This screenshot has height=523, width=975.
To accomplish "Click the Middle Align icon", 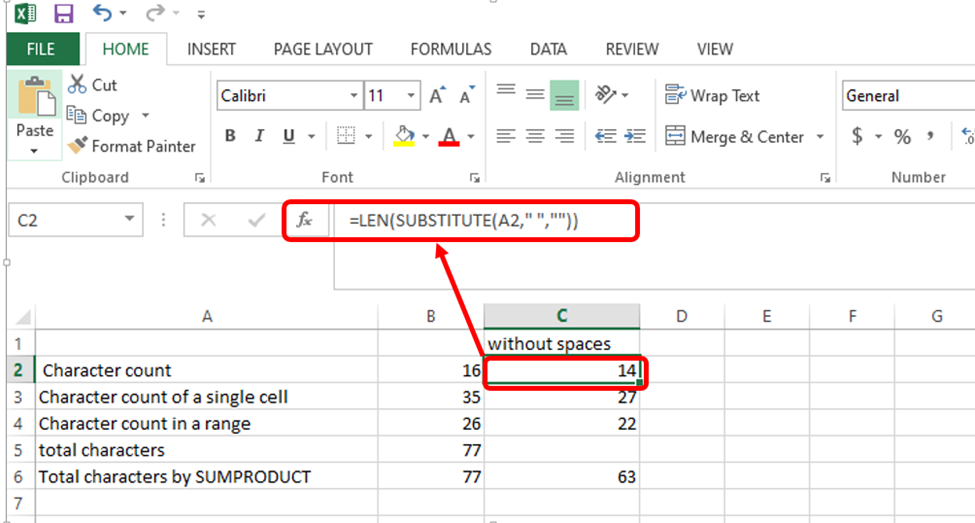I will [535, 95].
